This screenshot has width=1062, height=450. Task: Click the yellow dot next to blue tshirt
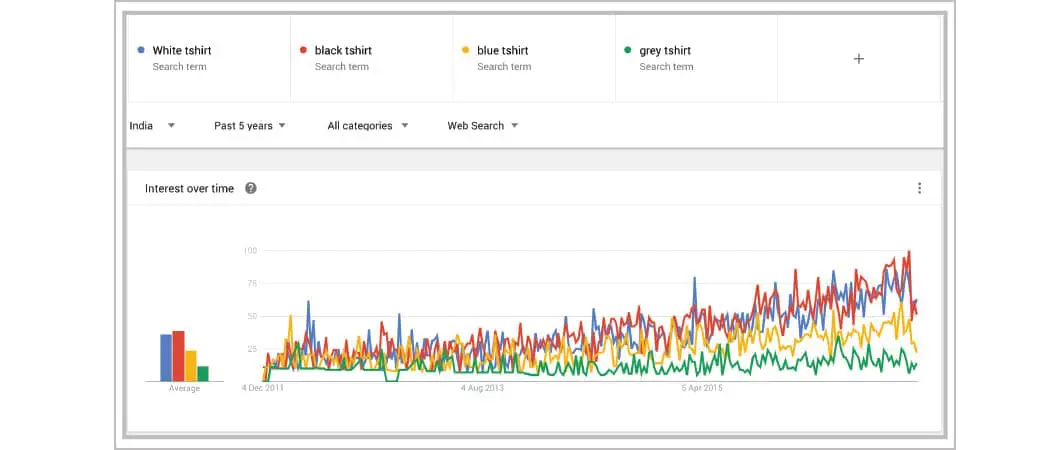tap(465, 50)
